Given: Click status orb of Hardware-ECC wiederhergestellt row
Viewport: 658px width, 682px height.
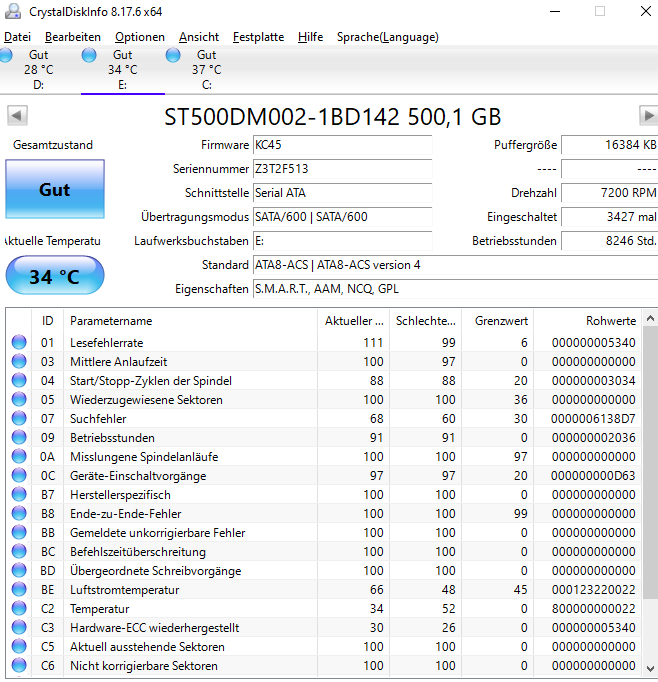Looking at the screenshot, I should click(19, 628).
